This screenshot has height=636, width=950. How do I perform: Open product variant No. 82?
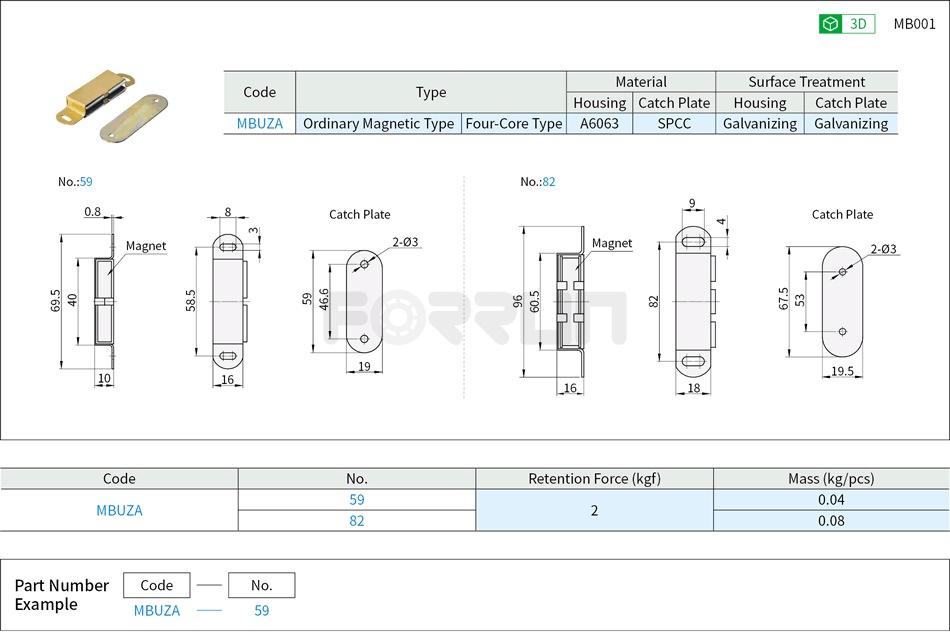(x=356, y=520)
